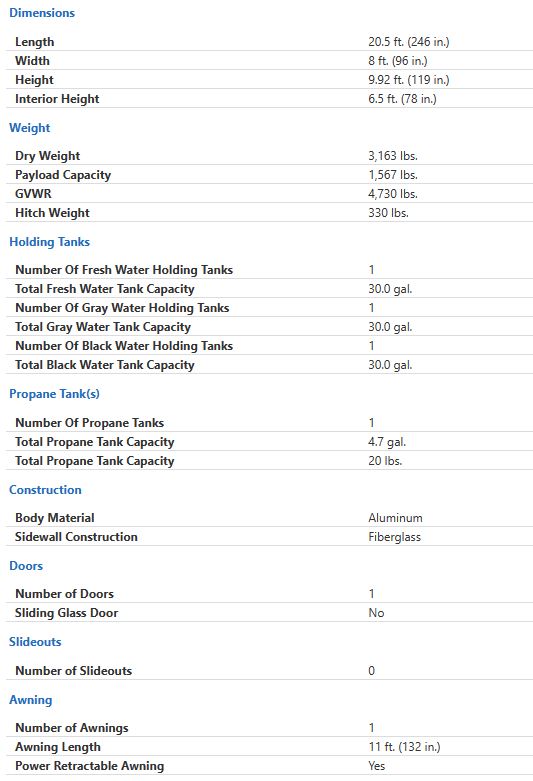Select the Hitch Weight value 330 lbs.

[x=388, y=213]
